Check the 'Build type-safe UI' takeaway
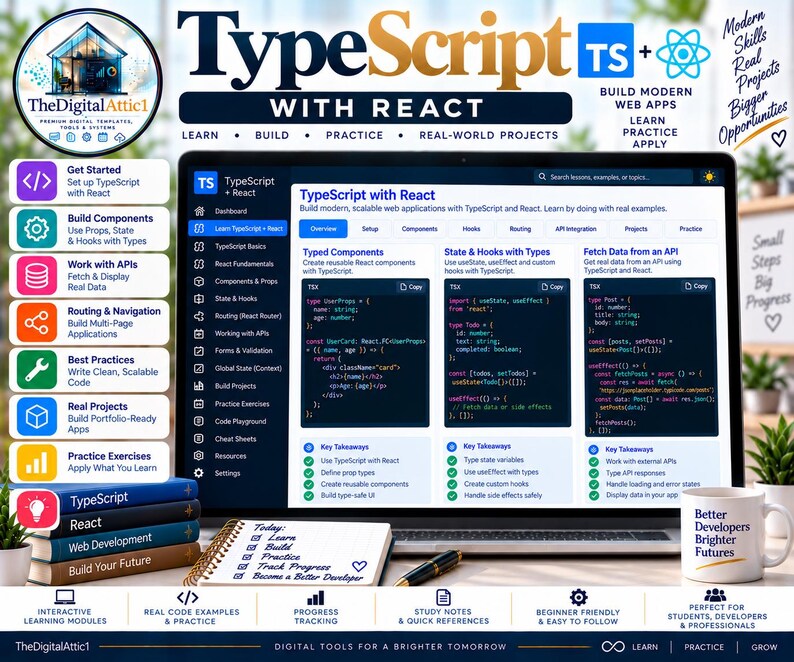 [308, 496]
